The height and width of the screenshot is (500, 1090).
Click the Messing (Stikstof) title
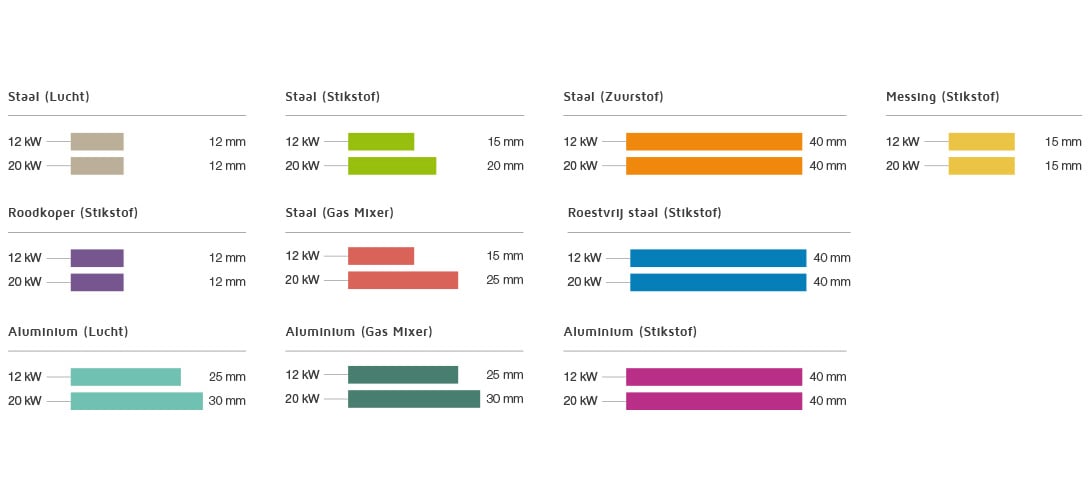[x=942, y=97]
